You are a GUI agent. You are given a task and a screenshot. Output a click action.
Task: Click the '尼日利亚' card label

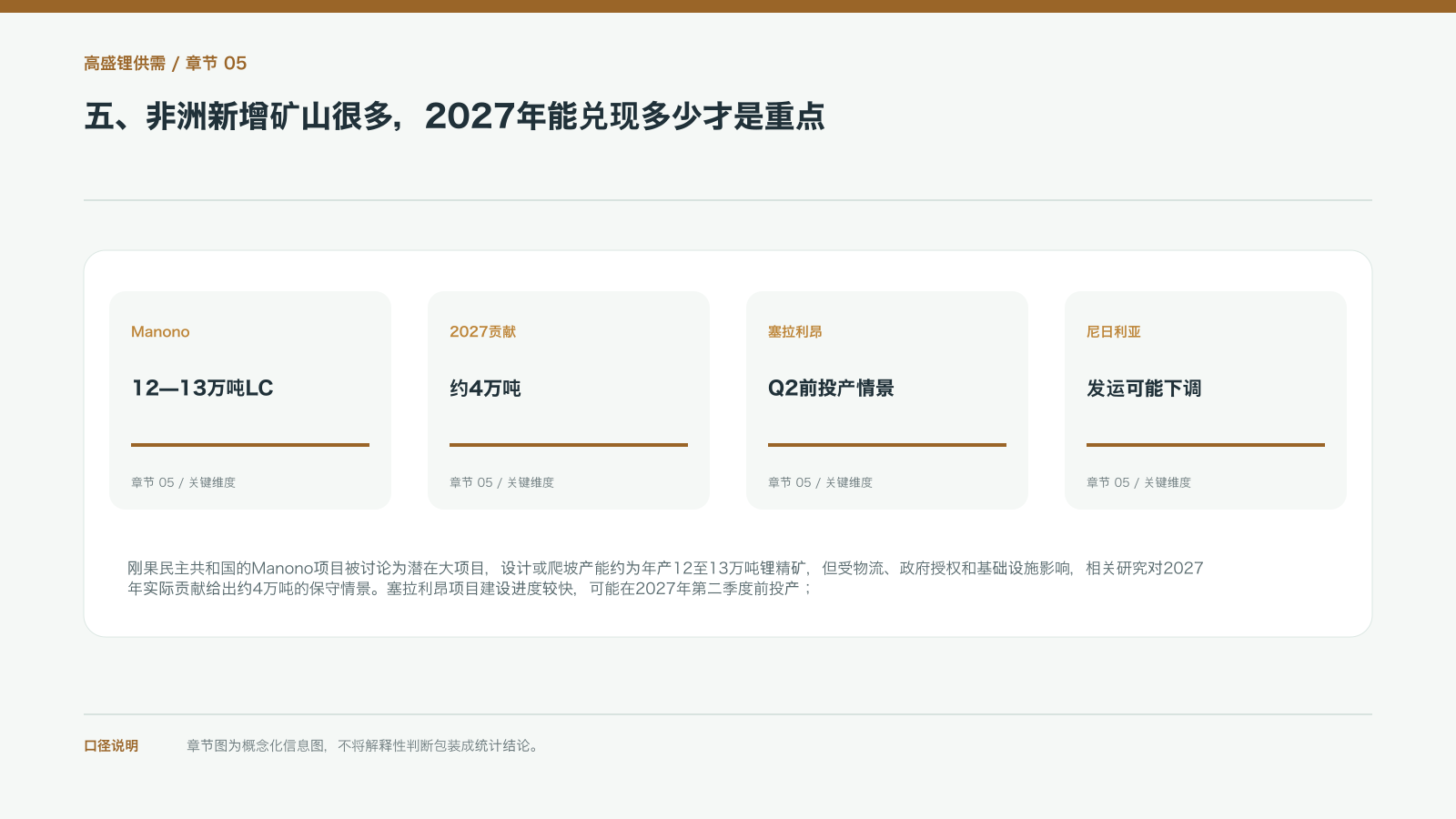1113,331
